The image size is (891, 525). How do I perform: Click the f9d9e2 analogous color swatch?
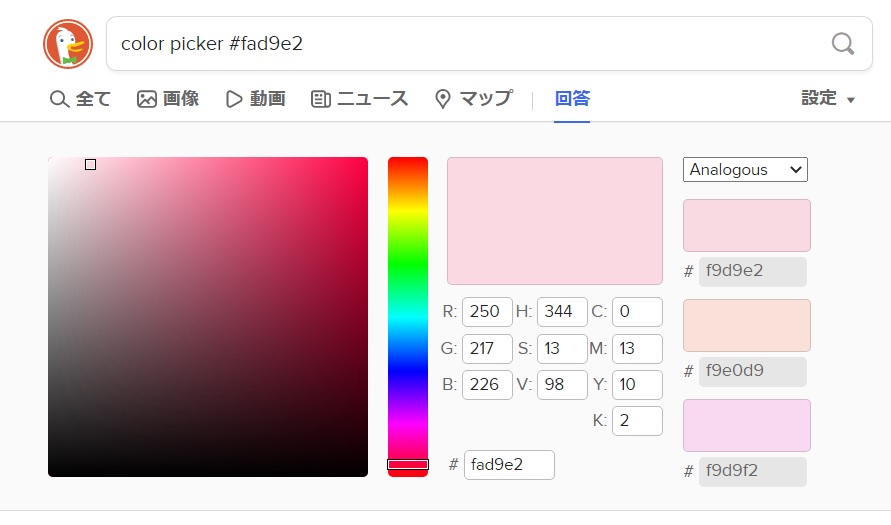point(747,226)
